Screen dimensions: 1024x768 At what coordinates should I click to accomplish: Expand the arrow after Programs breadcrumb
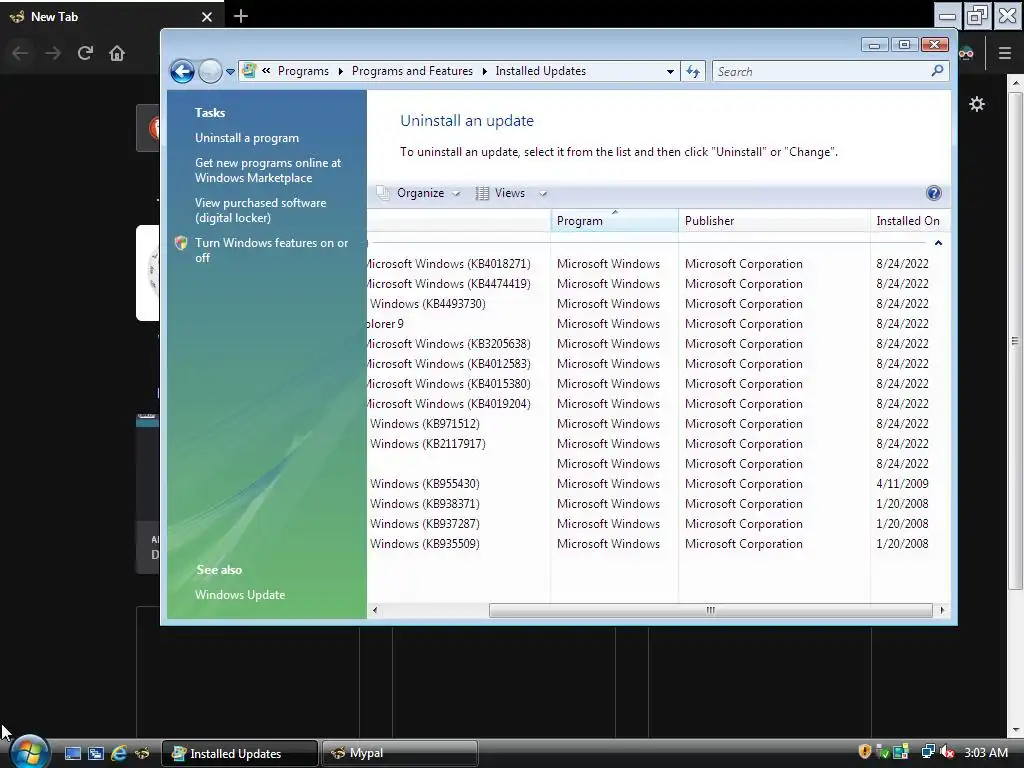click(340, 71)
